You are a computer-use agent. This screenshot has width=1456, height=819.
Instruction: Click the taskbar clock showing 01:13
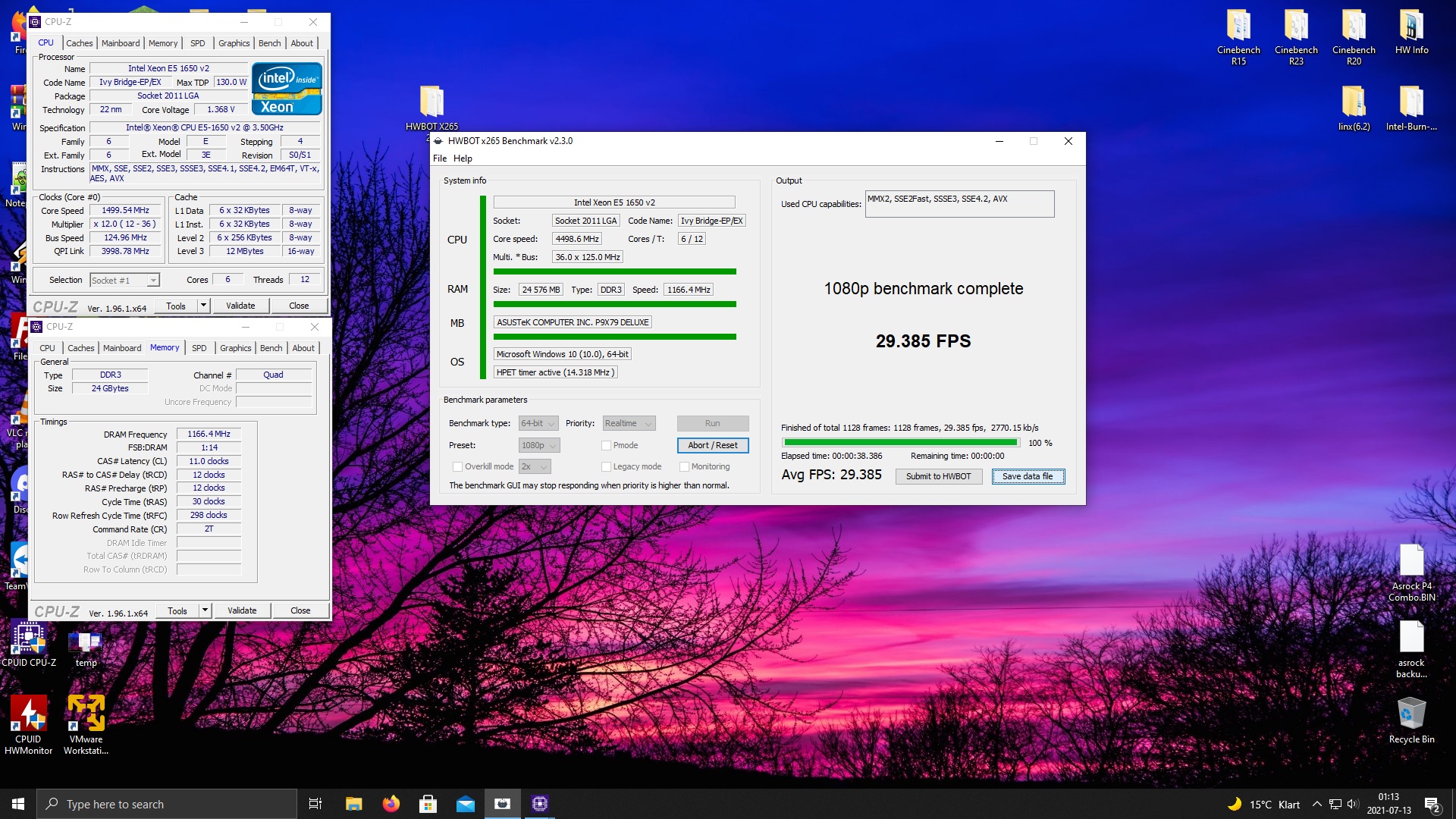[1389, 804]
